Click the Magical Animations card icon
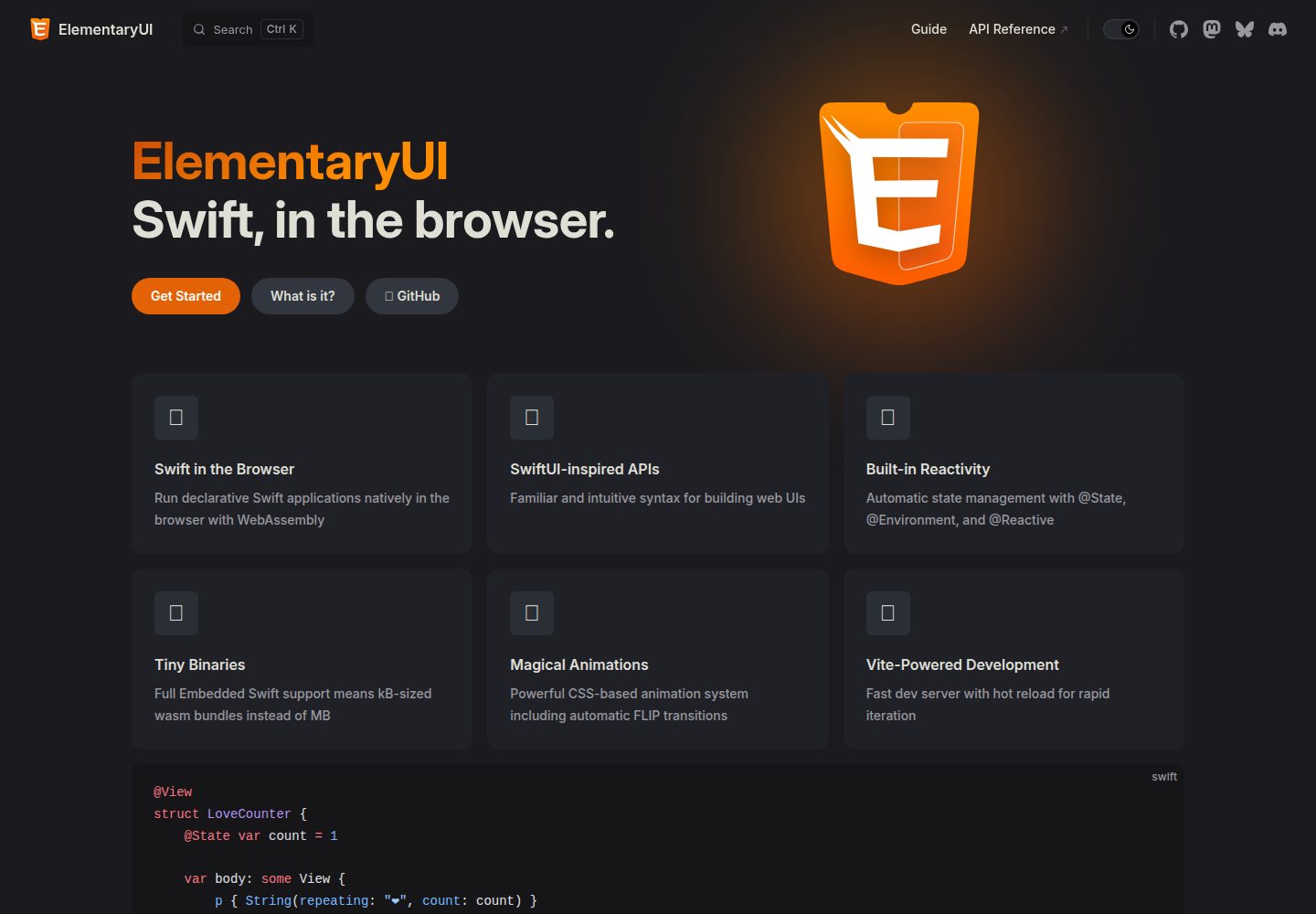This screenshot has width=1316, height=914. [532, 613]
